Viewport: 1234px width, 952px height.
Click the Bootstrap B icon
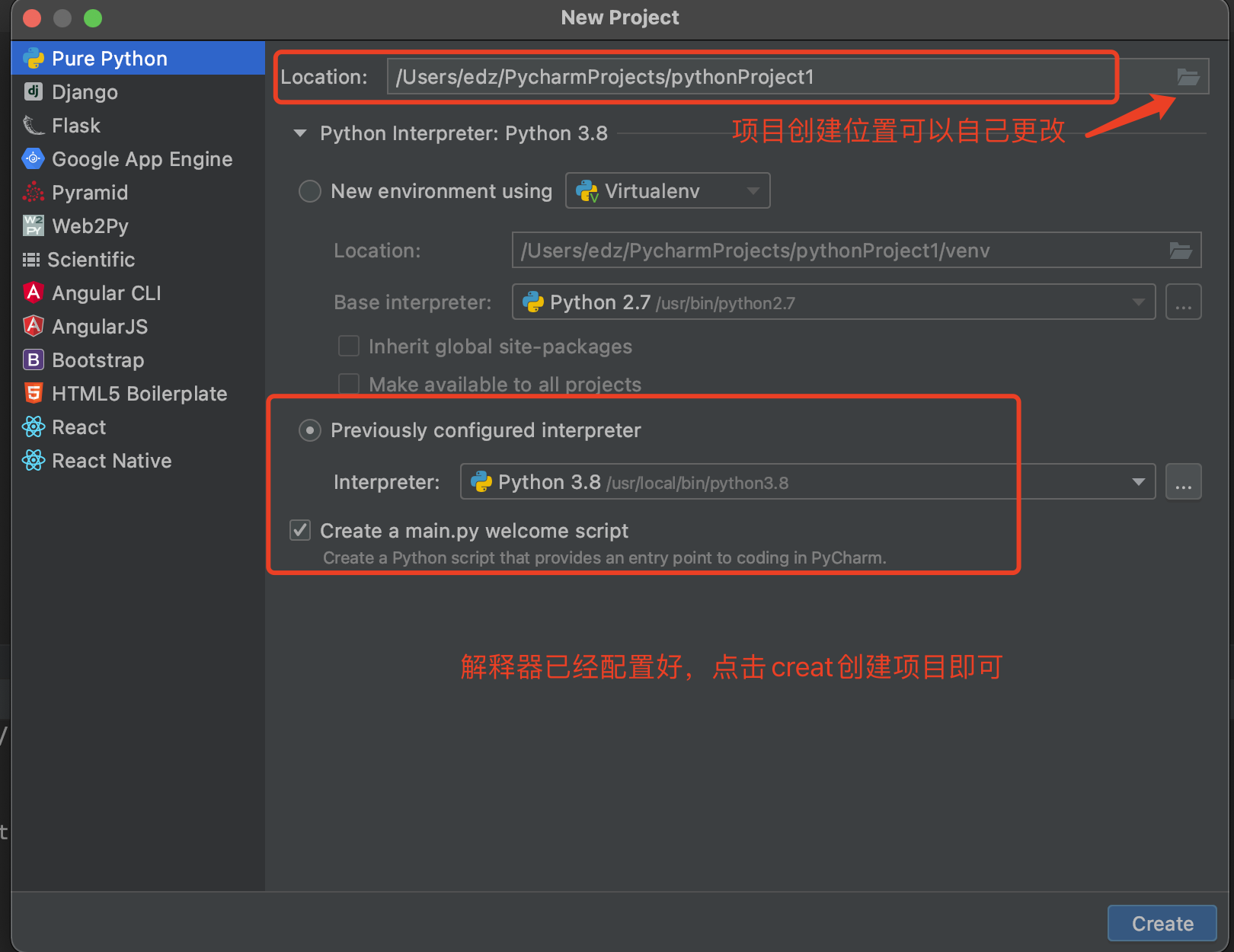[x=34, y=360]
